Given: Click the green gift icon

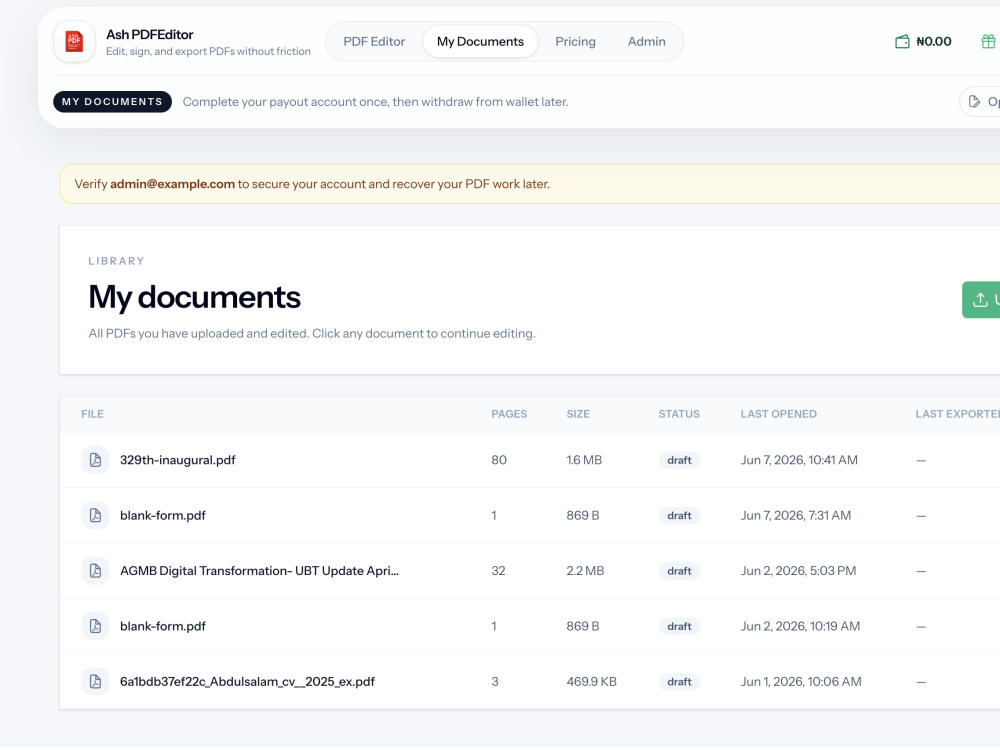Looking at the screenshot, I should click(x=988, y=41).
